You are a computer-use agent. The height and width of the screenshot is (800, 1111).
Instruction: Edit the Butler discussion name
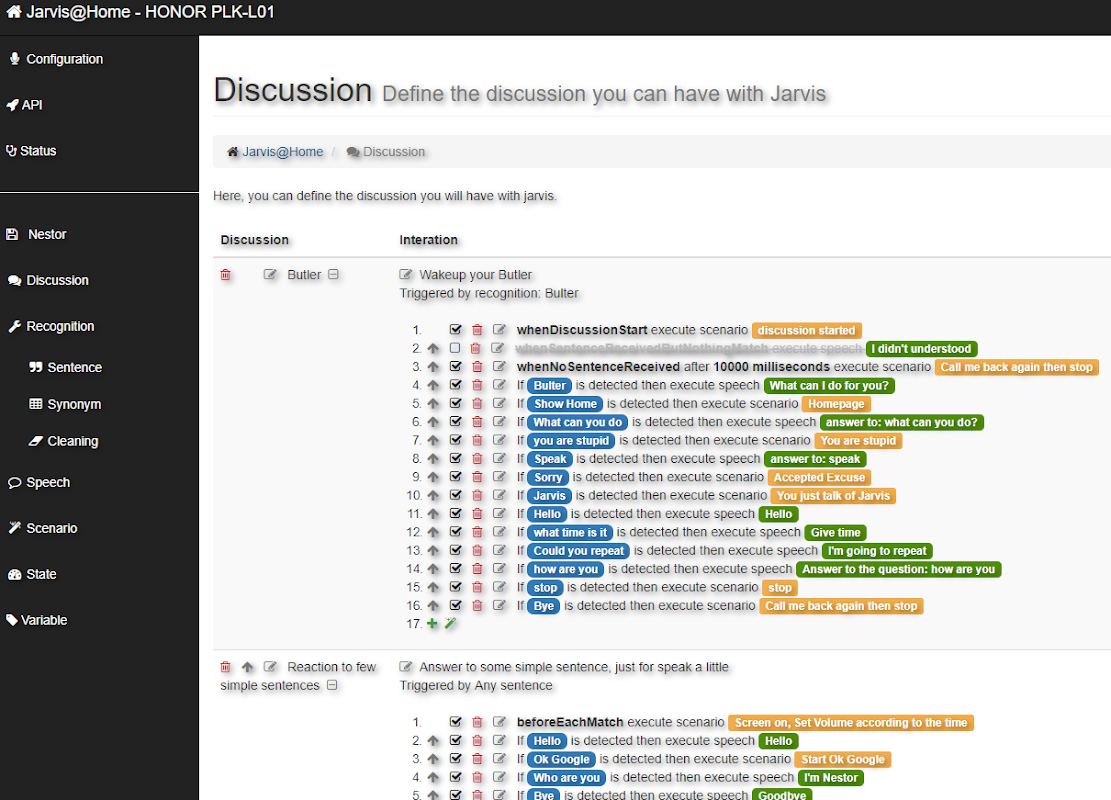point(270,275)
